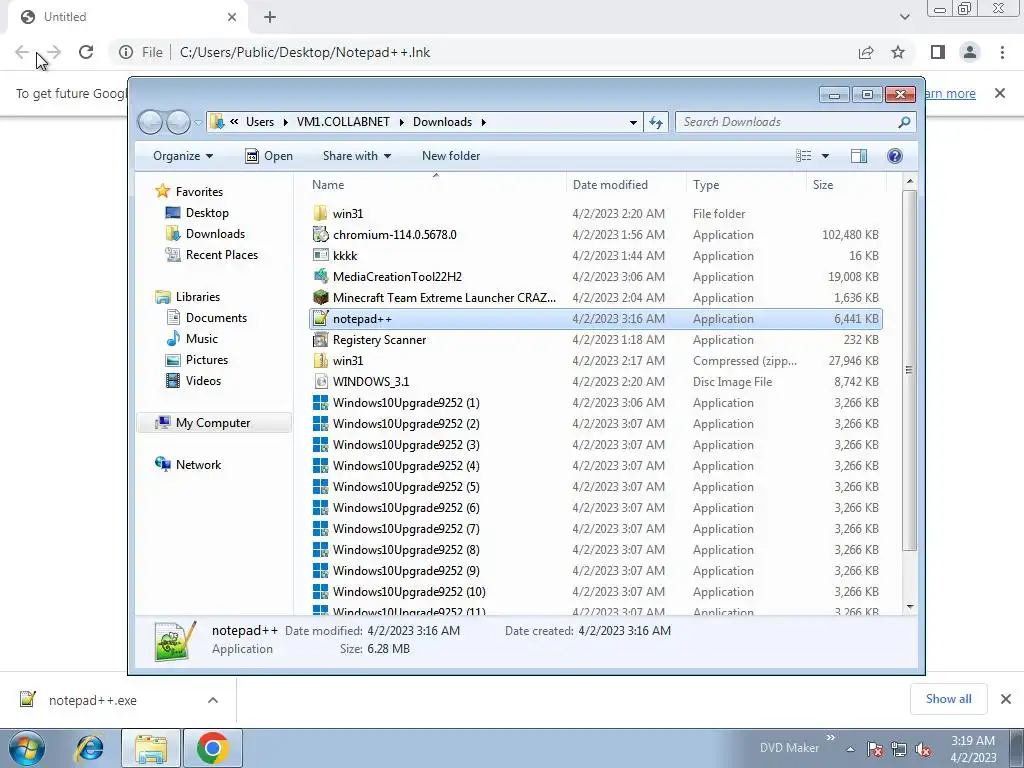
Task: Click the Windows Explorer taskbar icon
Action: click(x=151, y=748)
